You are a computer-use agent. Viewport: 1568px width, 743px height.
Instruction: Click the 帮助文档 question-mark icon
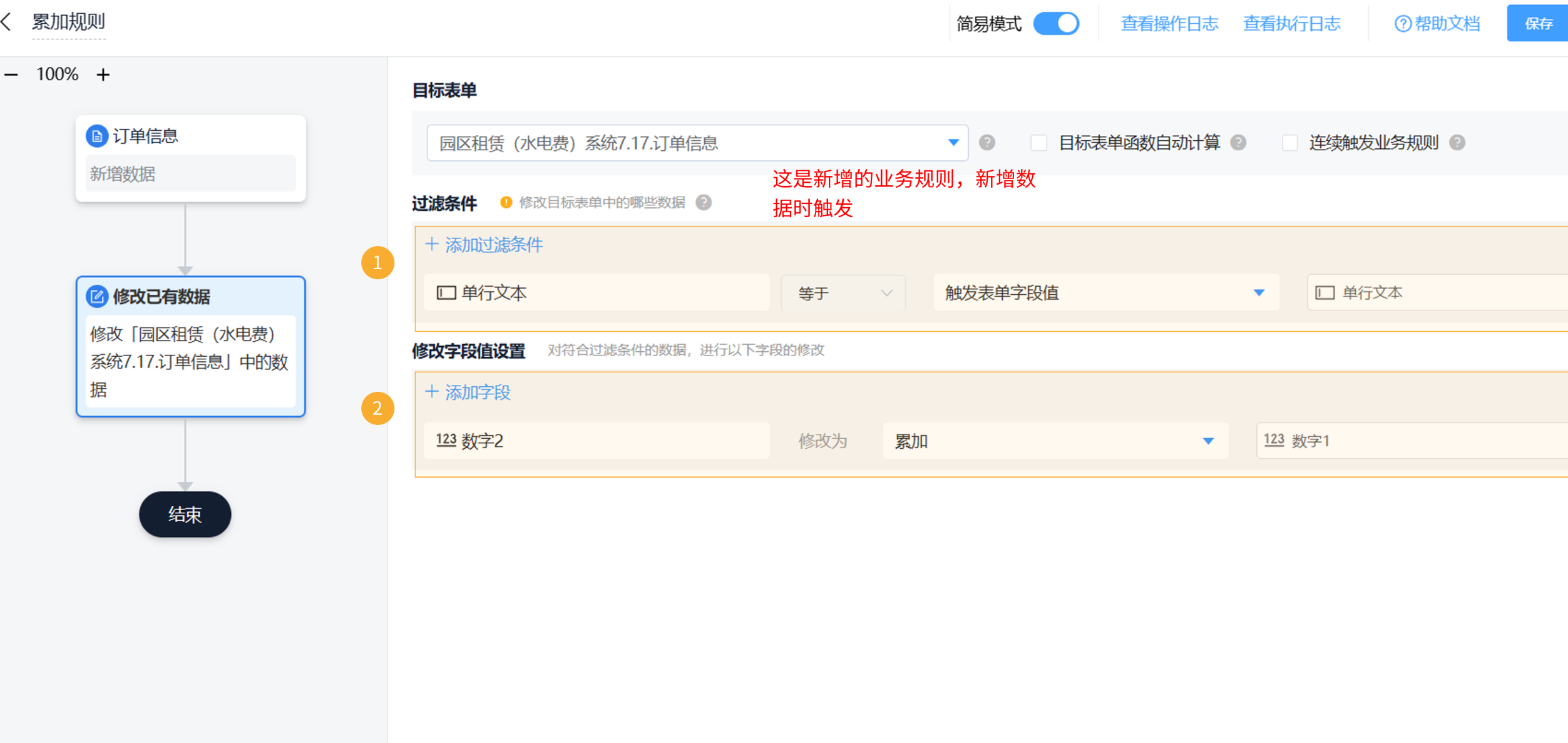tap(1403, 24)
